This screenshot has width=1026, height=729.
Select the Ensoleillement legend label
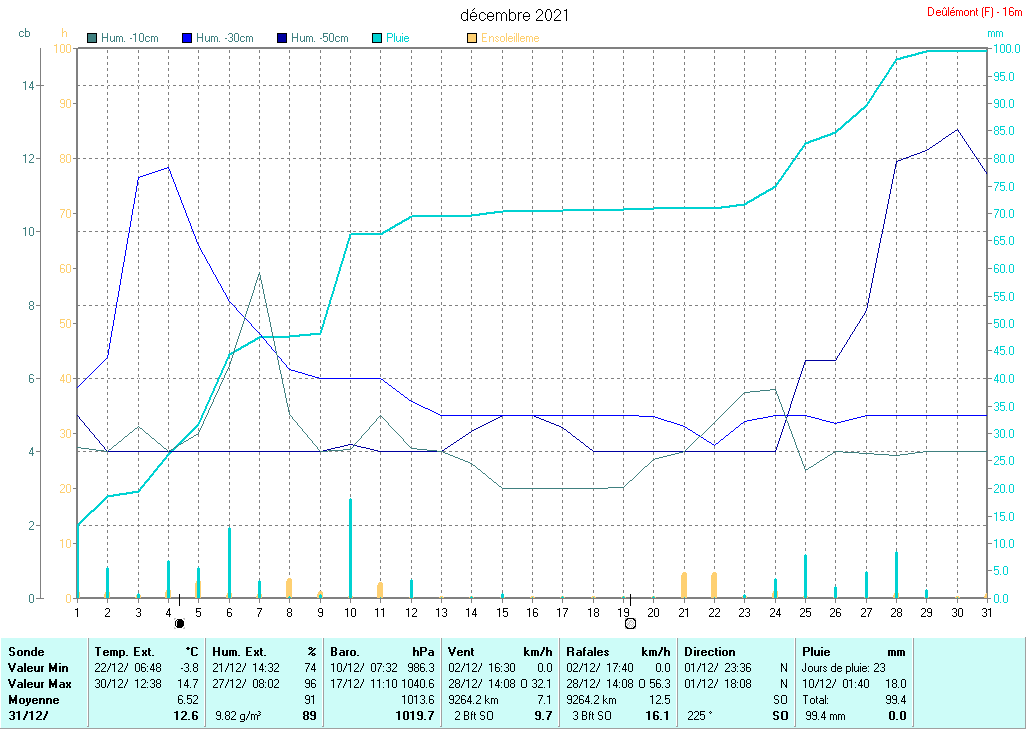[x=510, y=38]
